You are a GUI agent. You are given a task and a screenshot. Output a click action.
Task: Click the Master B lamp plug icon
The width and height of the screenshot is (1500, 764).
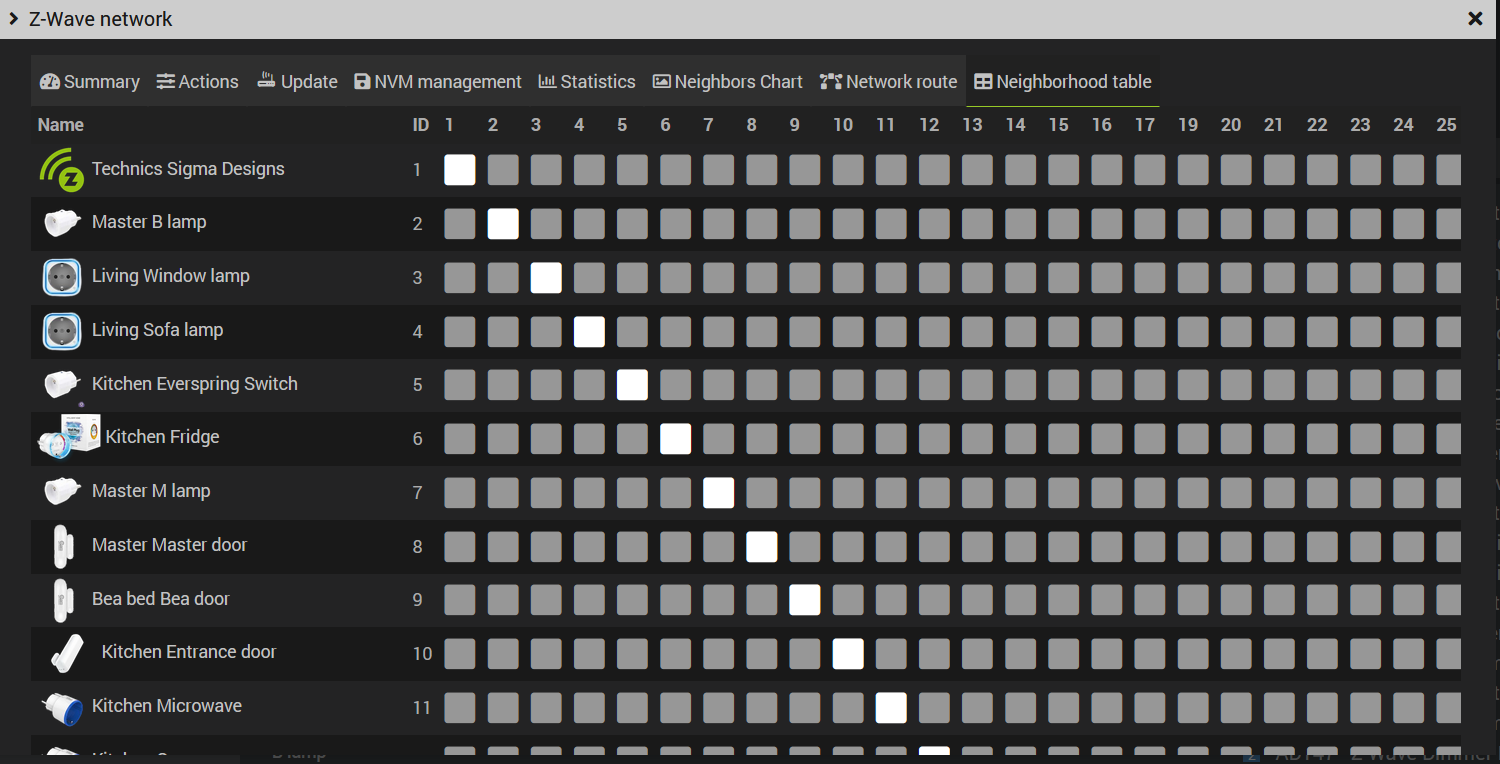pyautogui.click(x=62, y=222)
